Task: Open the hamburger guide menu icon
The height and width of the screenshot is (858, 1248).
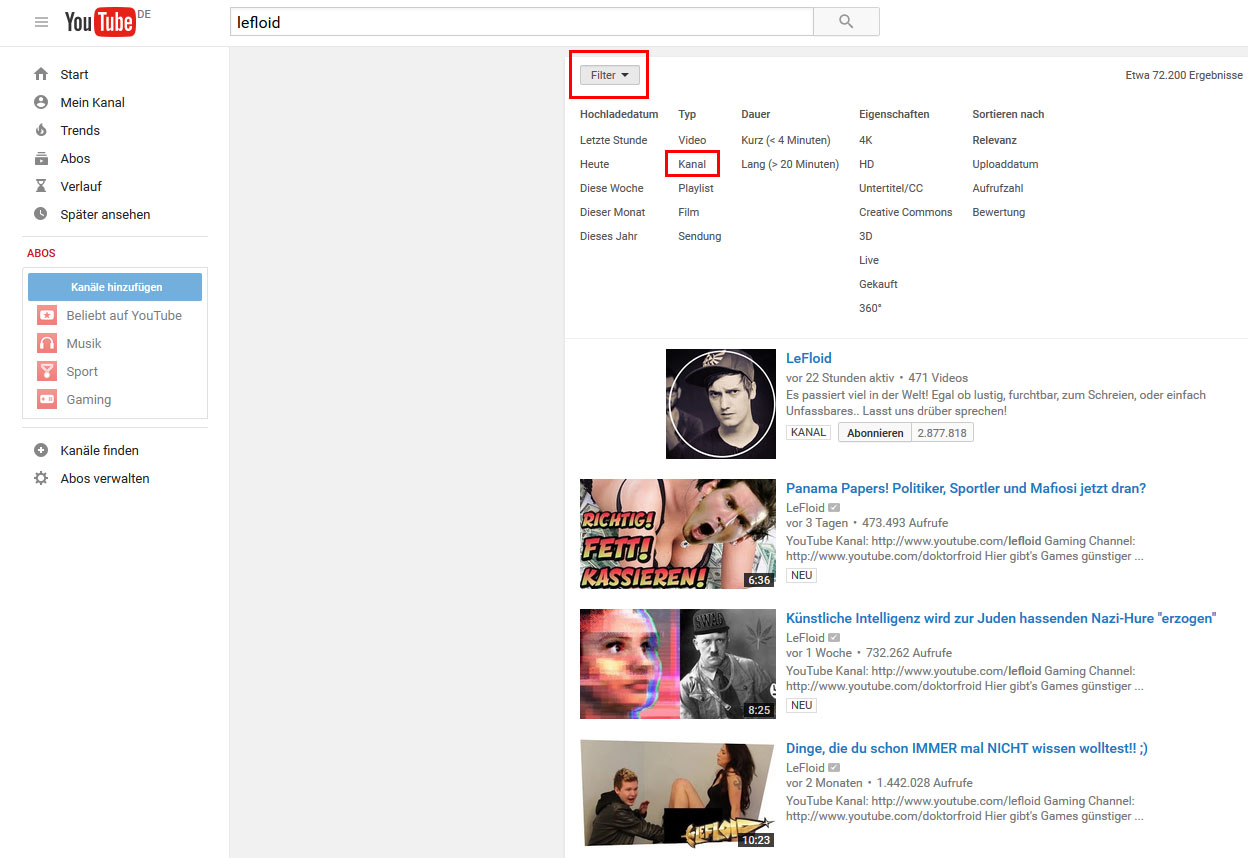Action: pos(41,22)
